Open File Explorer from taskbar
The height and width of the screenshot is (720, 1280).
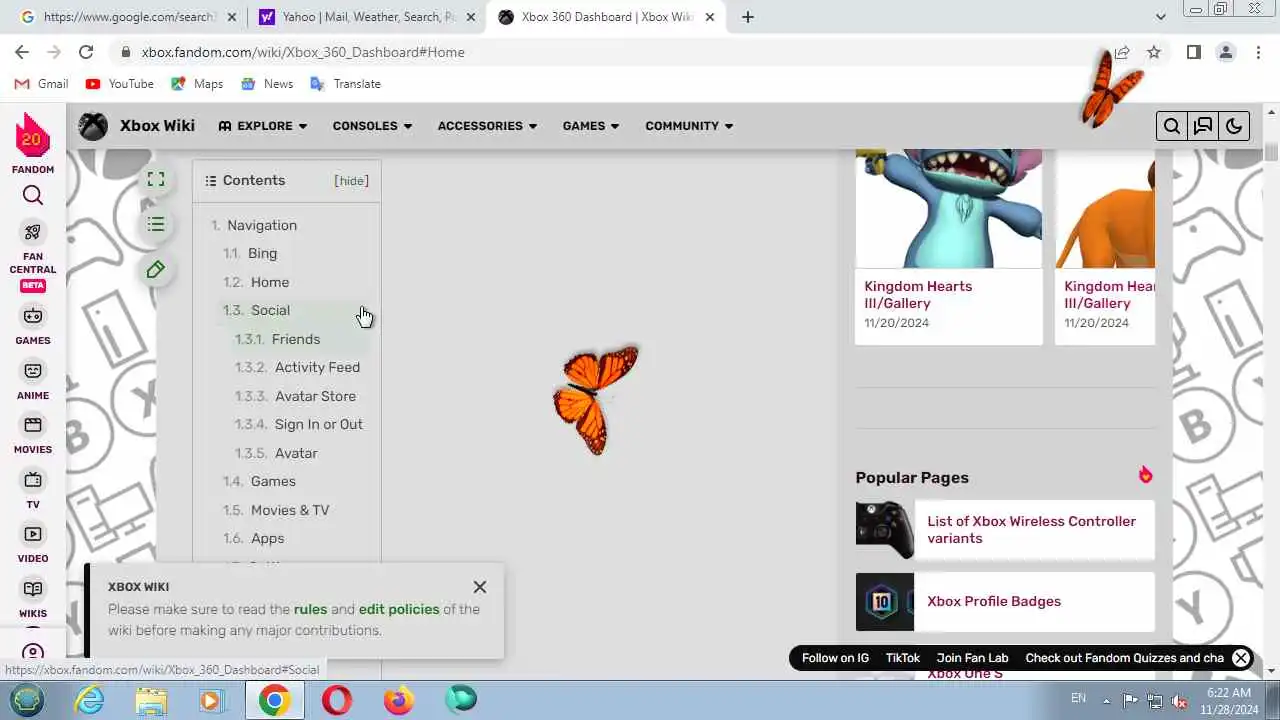tap(151, 700)
